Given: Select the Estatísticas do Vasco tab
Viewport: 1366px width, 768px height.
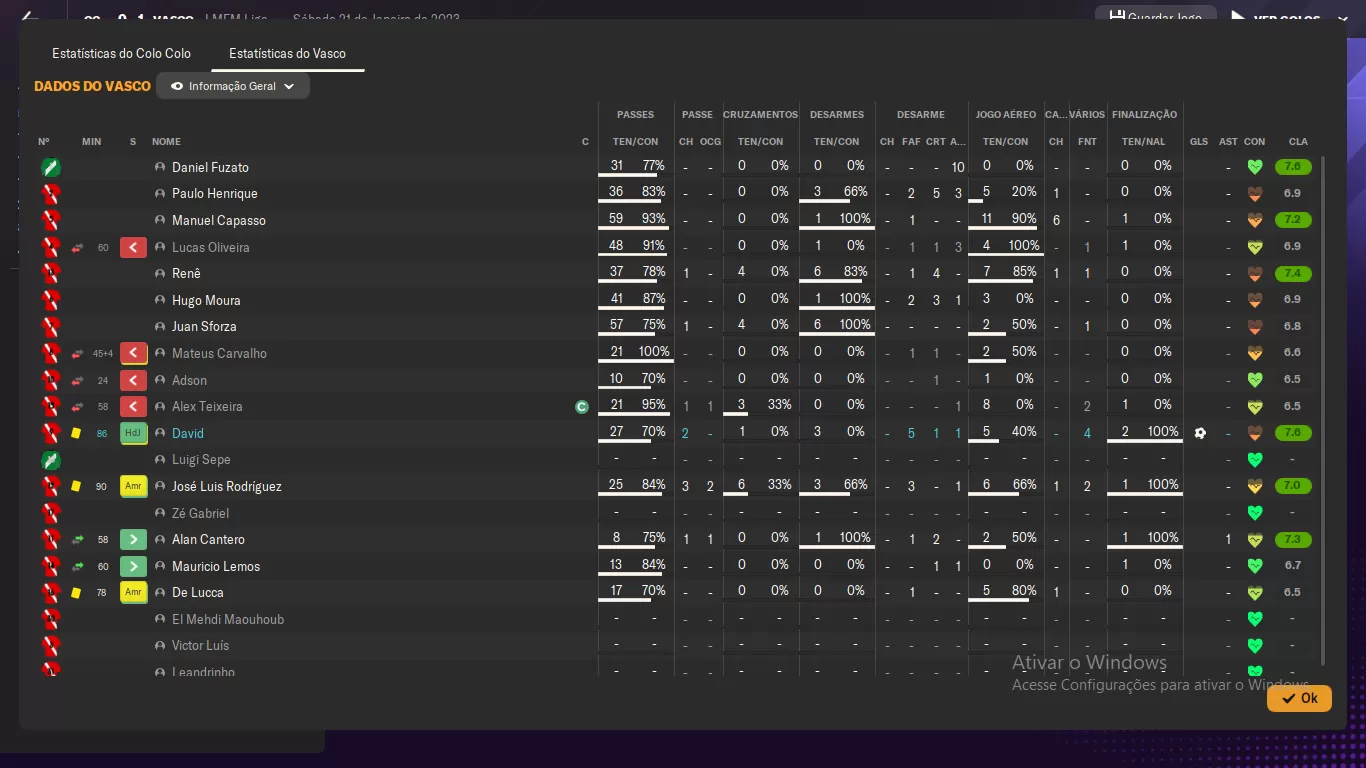Looking at the screenshot, I should [x=287, y=53].
